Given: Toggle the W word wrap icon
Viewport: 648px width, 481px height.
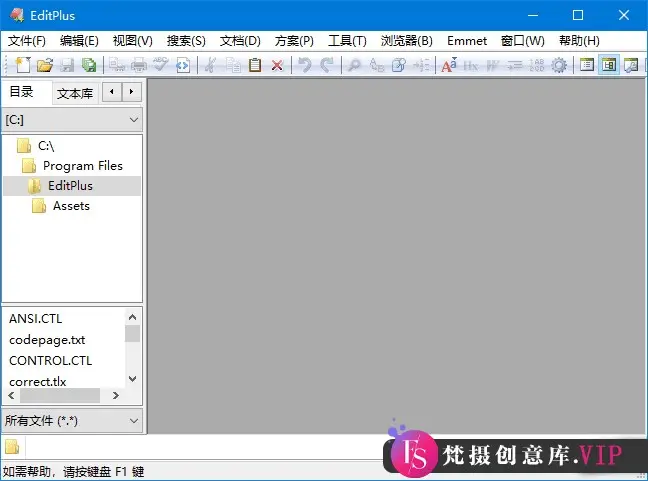Looking at the screenshot, I should tap(493, 65).
